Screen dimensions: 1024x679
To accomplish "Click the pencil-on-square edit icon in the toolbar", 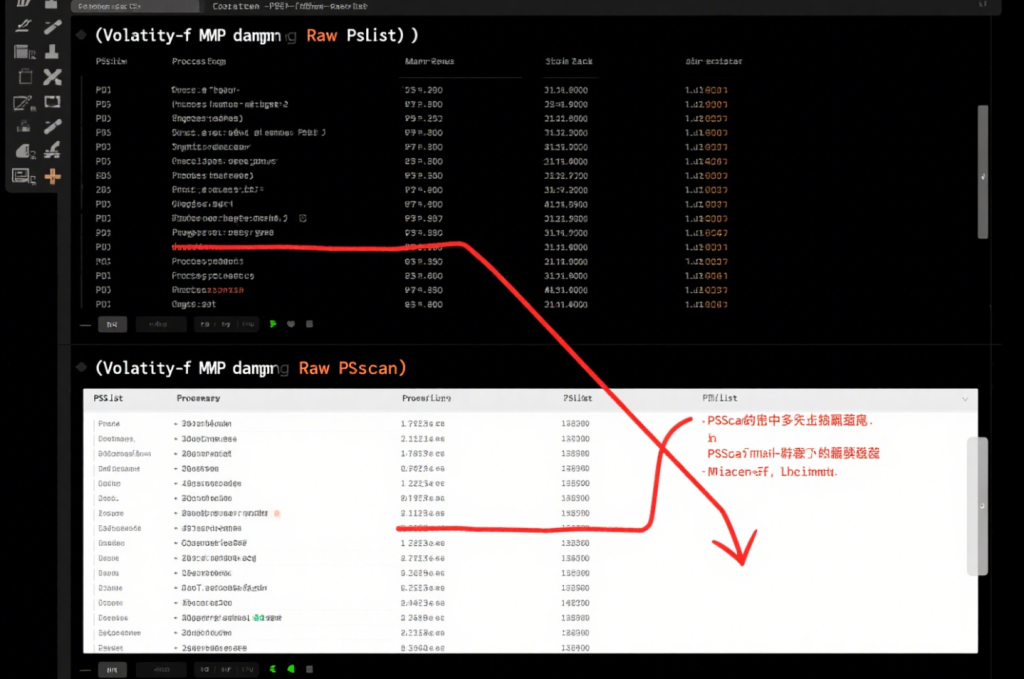I will click(x=22, y=102).
